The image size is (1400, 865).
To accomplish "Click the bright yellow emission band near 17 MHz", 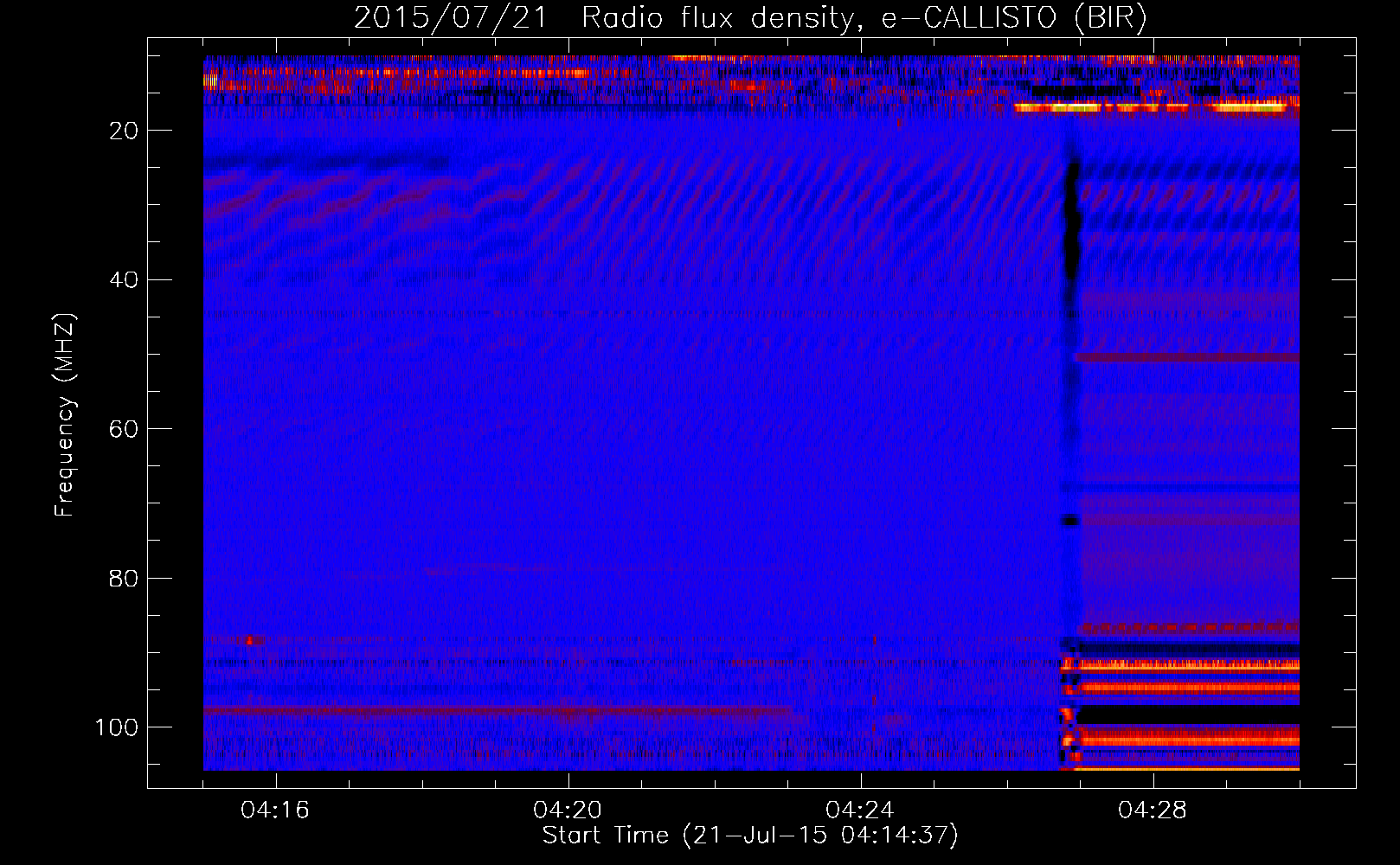I will [1151, 107].
